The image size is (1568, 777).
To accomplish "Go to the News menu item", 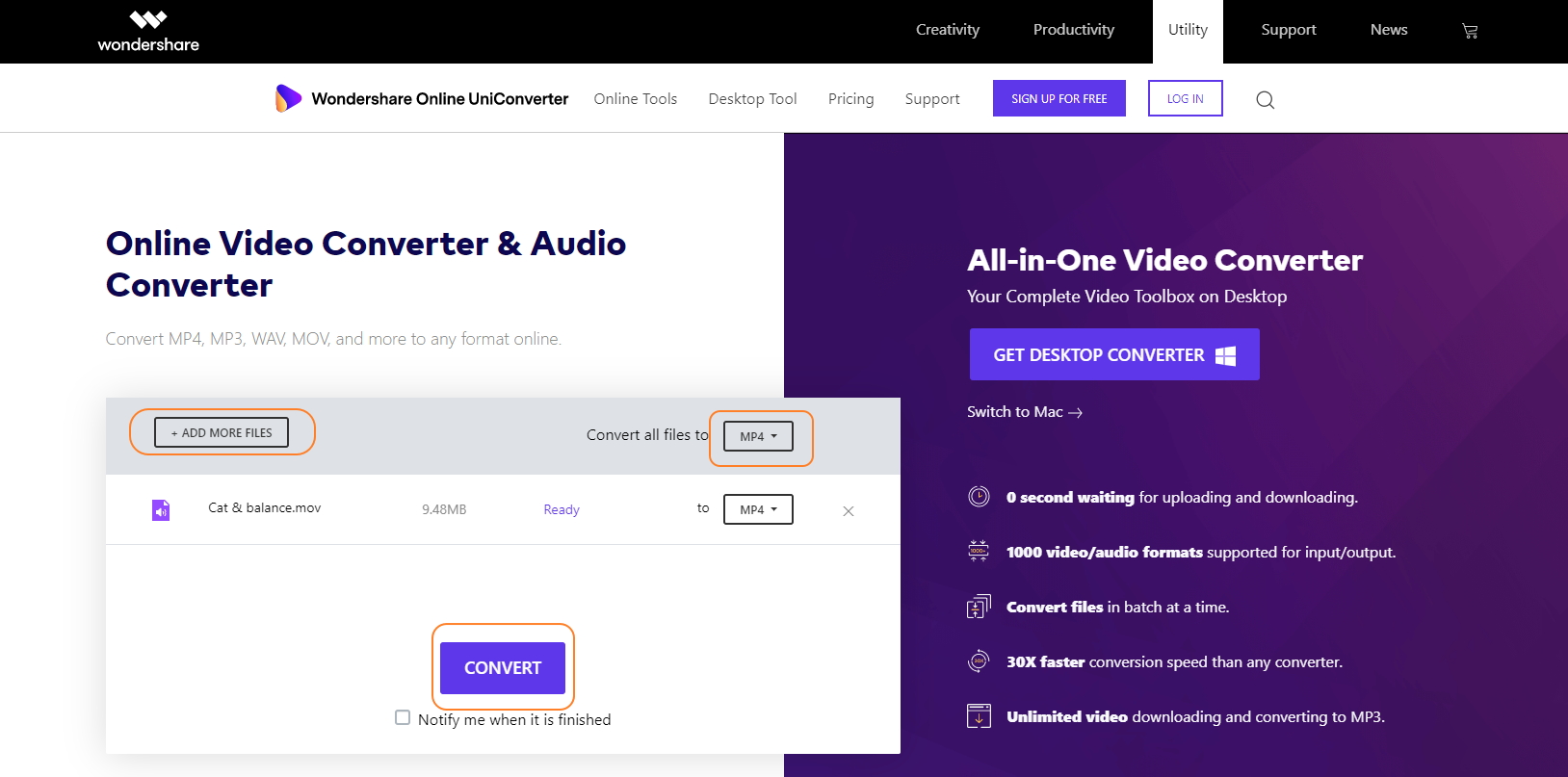I will pos(1389,30).
